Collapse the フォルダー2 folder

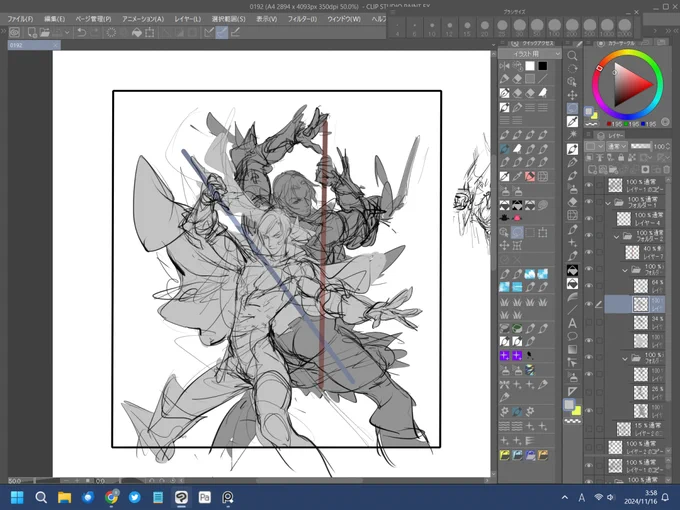coord(617,237)
